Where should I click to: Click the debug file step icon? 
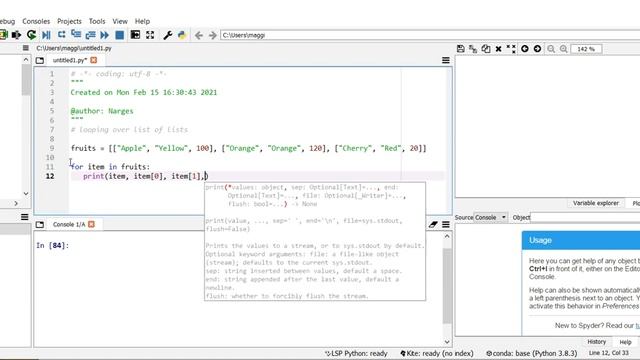(46, 35)
